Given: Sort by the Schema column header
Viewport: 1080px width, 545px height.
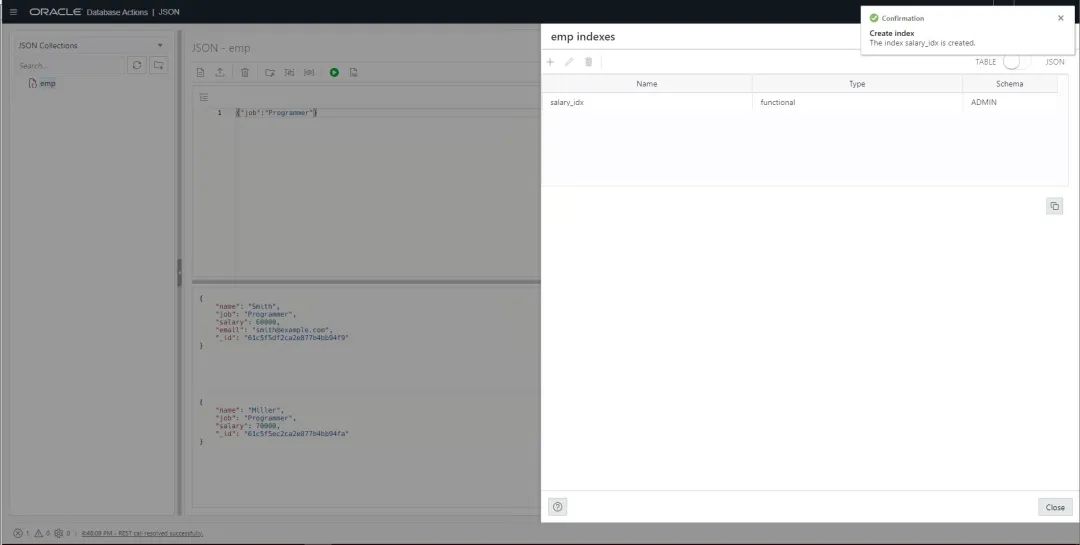Looking at the screenshot, I should click(x=1010, y=84).
